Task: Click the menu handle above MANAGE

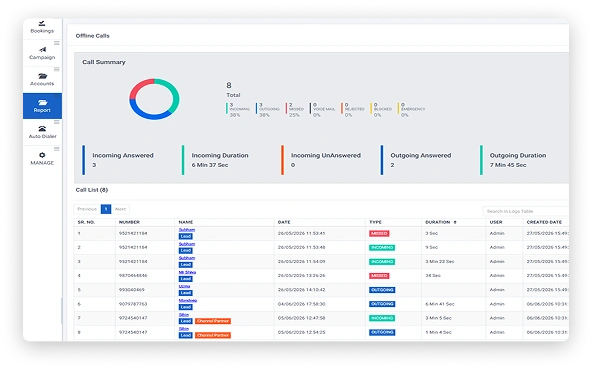Action: (x=57, y=148)
